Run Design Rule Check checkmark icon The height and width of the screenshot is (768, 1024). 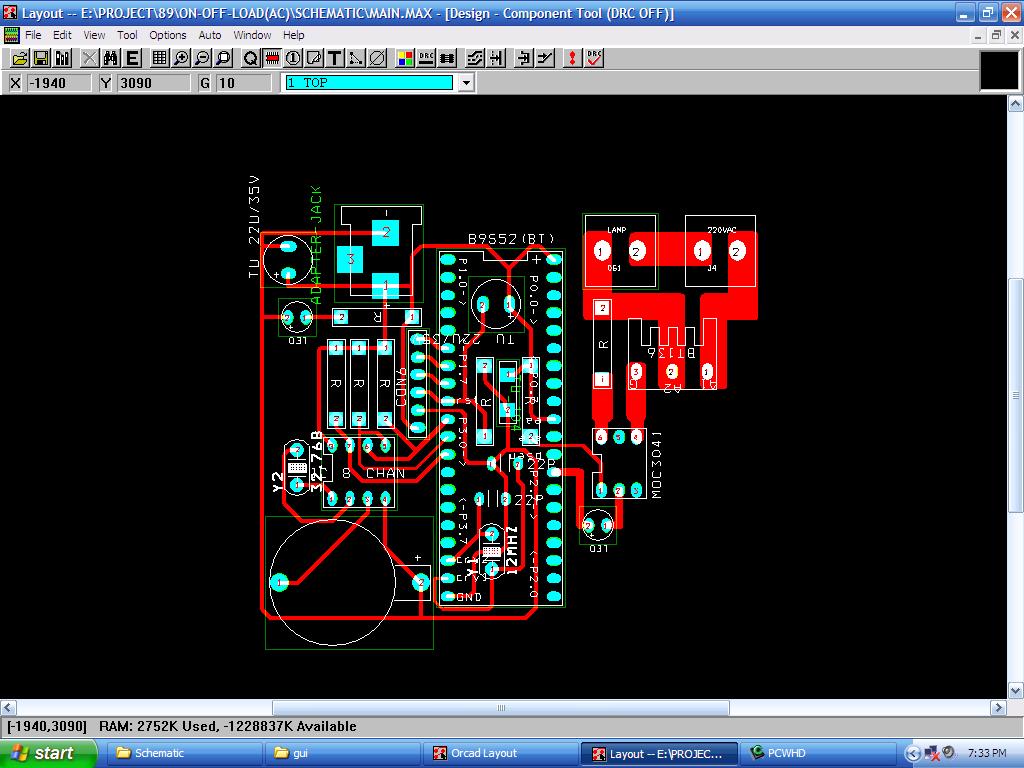tap(594, 59)
